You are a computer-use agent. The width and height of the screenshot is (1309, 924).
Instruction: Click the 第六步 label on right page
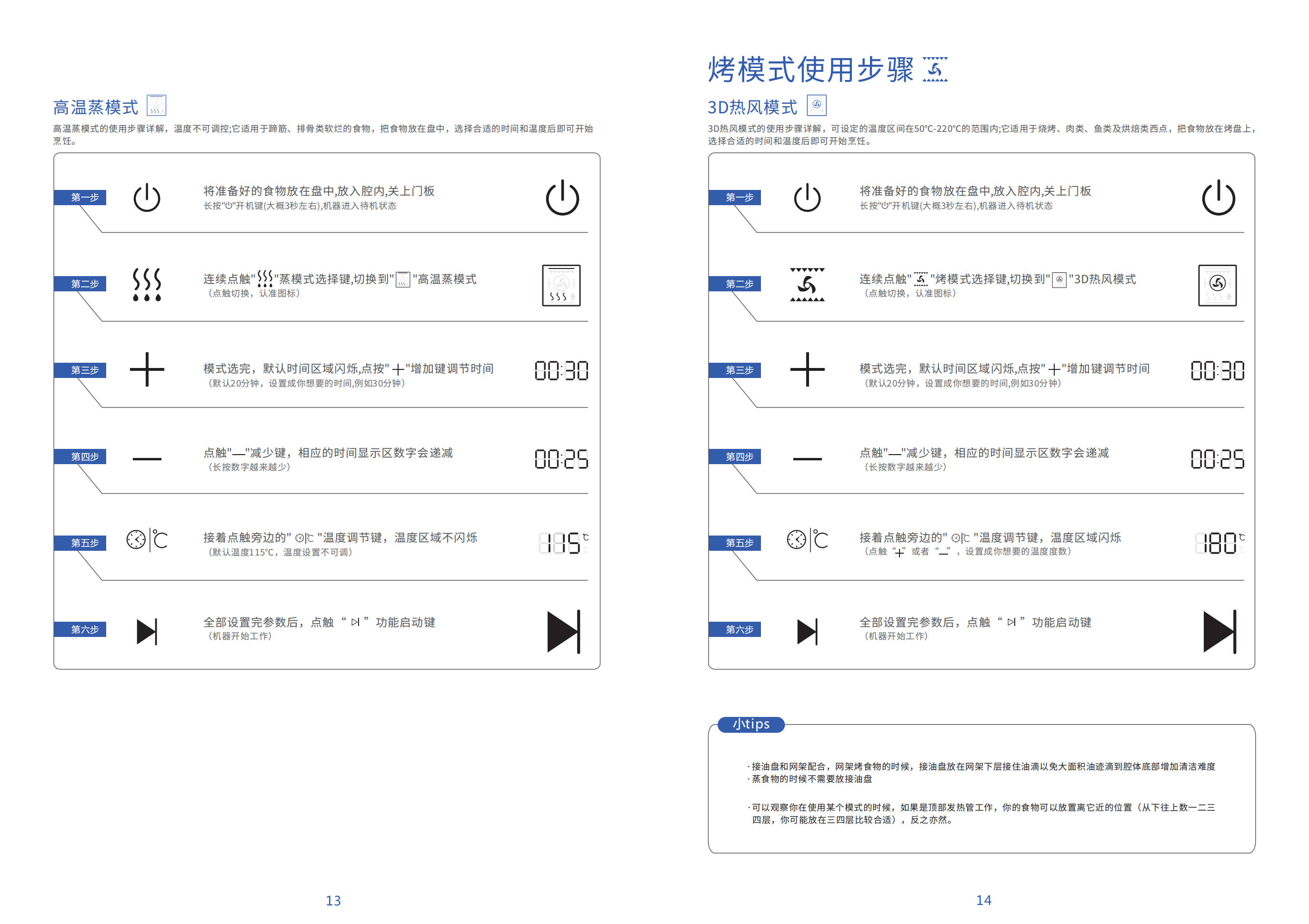point(739,629)
